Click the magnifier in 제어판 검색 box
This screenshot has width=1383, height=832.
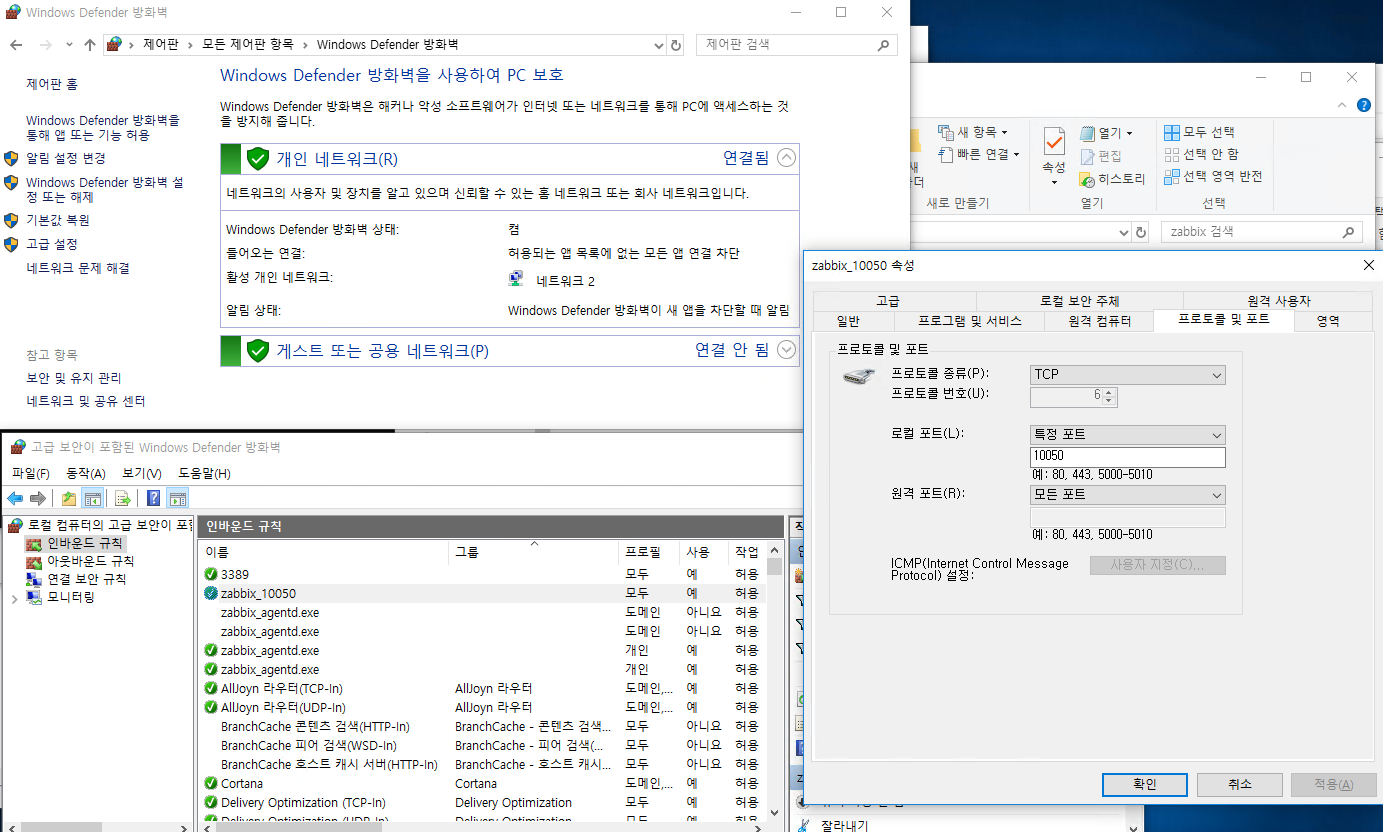883,45
